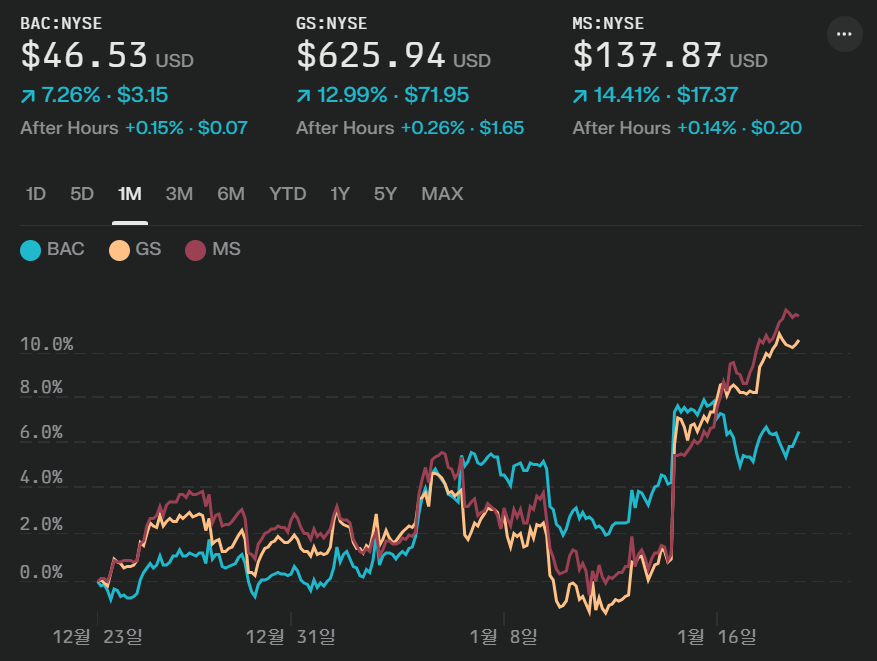Click the orange GS legend color dot

point(119,250)
